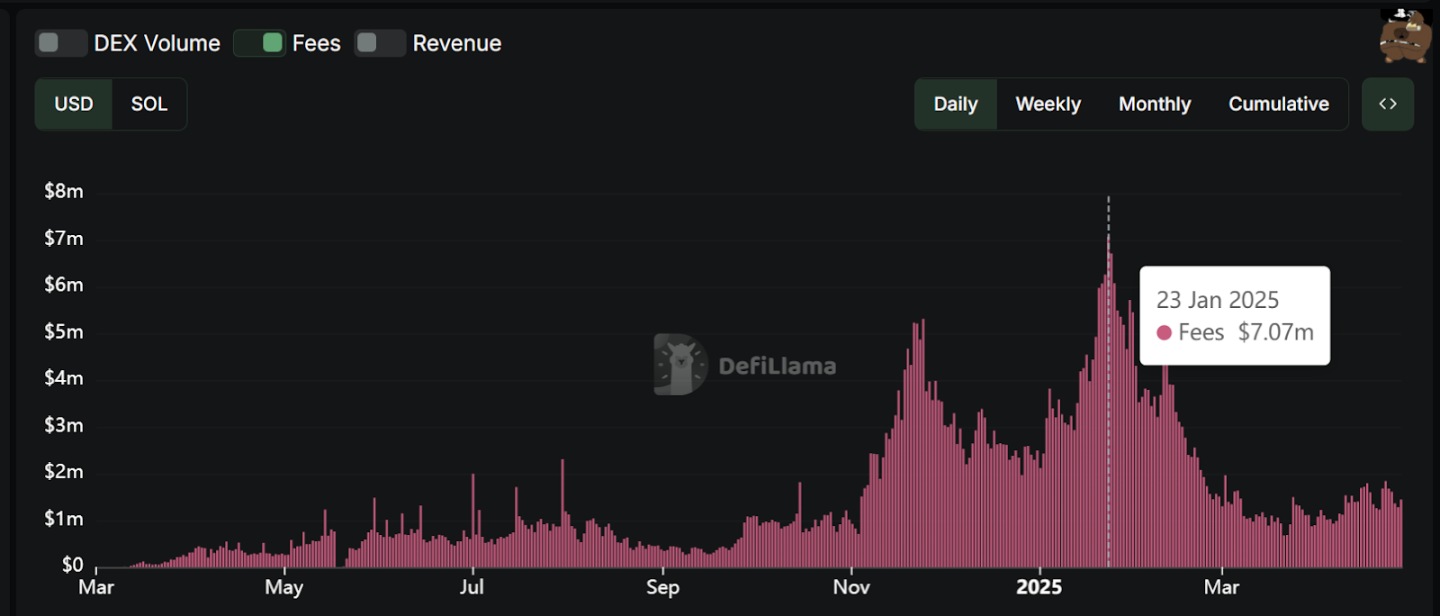The width and height of the screenshot is (1440, 616).
Task: Click the 2025 label on x-axis
Action: point(1038,586)
